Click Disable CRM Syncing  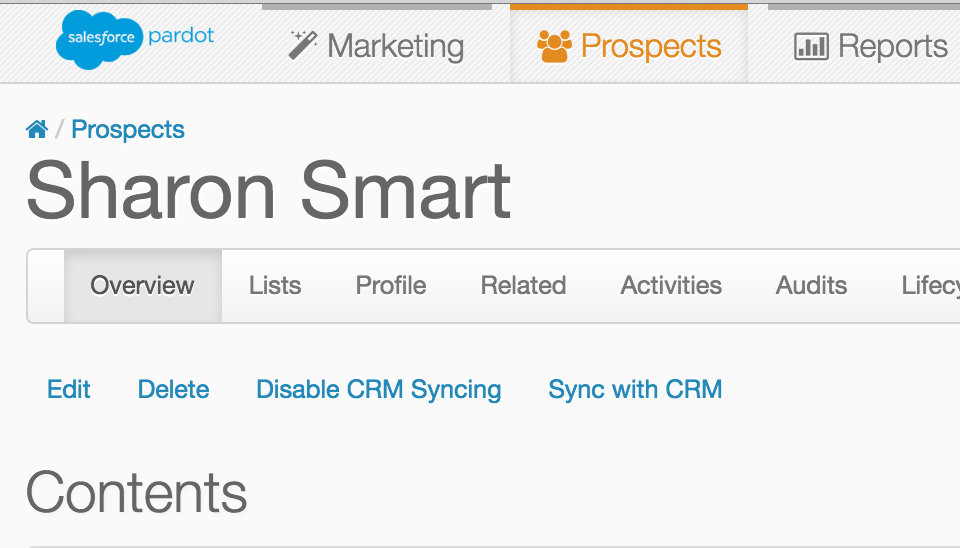(379, 389)
